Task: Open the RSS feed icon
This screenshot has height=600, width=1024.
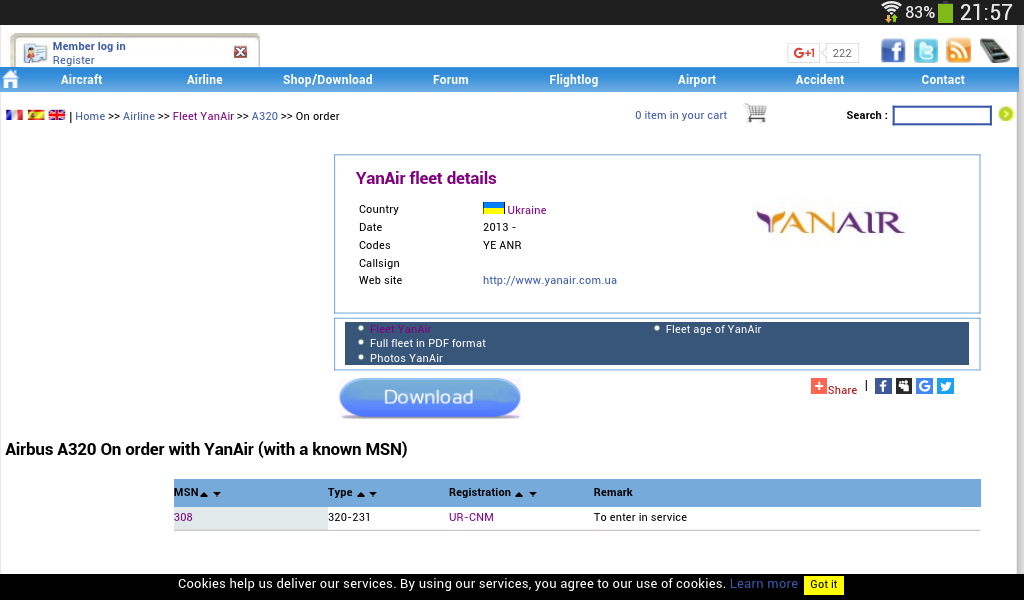Action: 958,51
